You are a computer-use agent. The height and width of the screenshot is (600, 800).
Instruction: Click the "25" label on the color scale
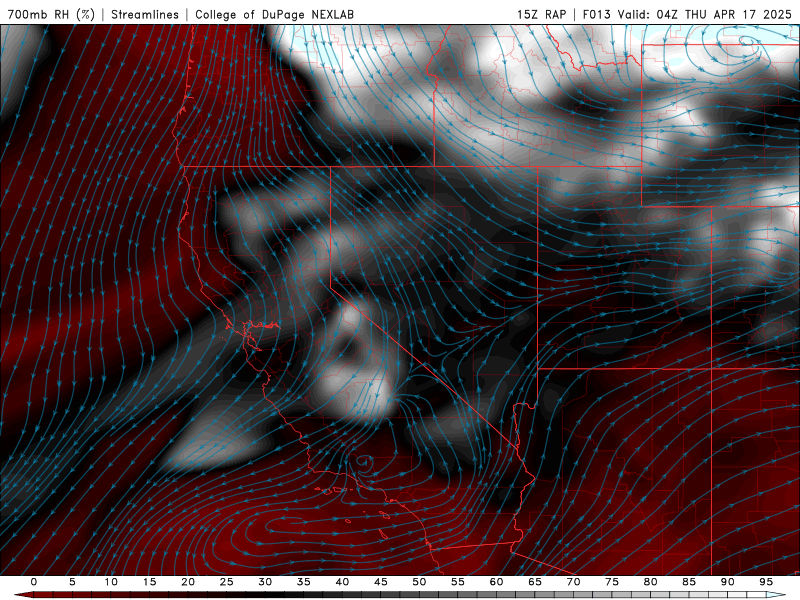point(227,582)
